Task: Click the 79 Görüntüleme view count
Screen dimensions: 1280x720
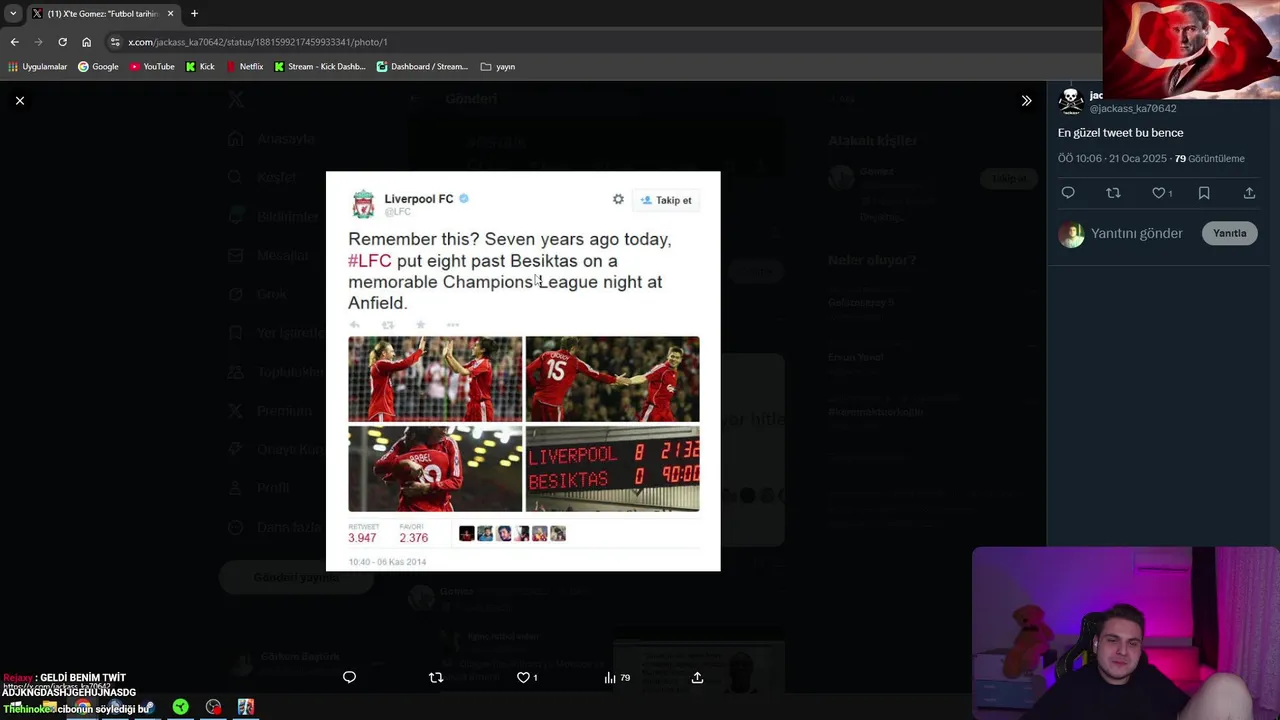Action: coord(1210,158)
